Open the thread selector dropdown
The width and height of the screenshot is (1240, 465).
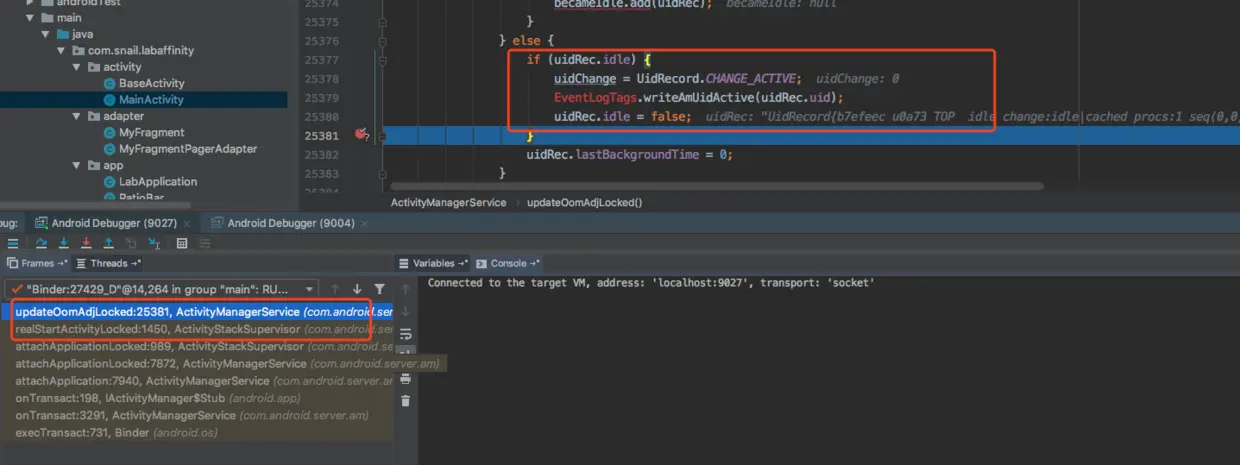coord(310,289)
